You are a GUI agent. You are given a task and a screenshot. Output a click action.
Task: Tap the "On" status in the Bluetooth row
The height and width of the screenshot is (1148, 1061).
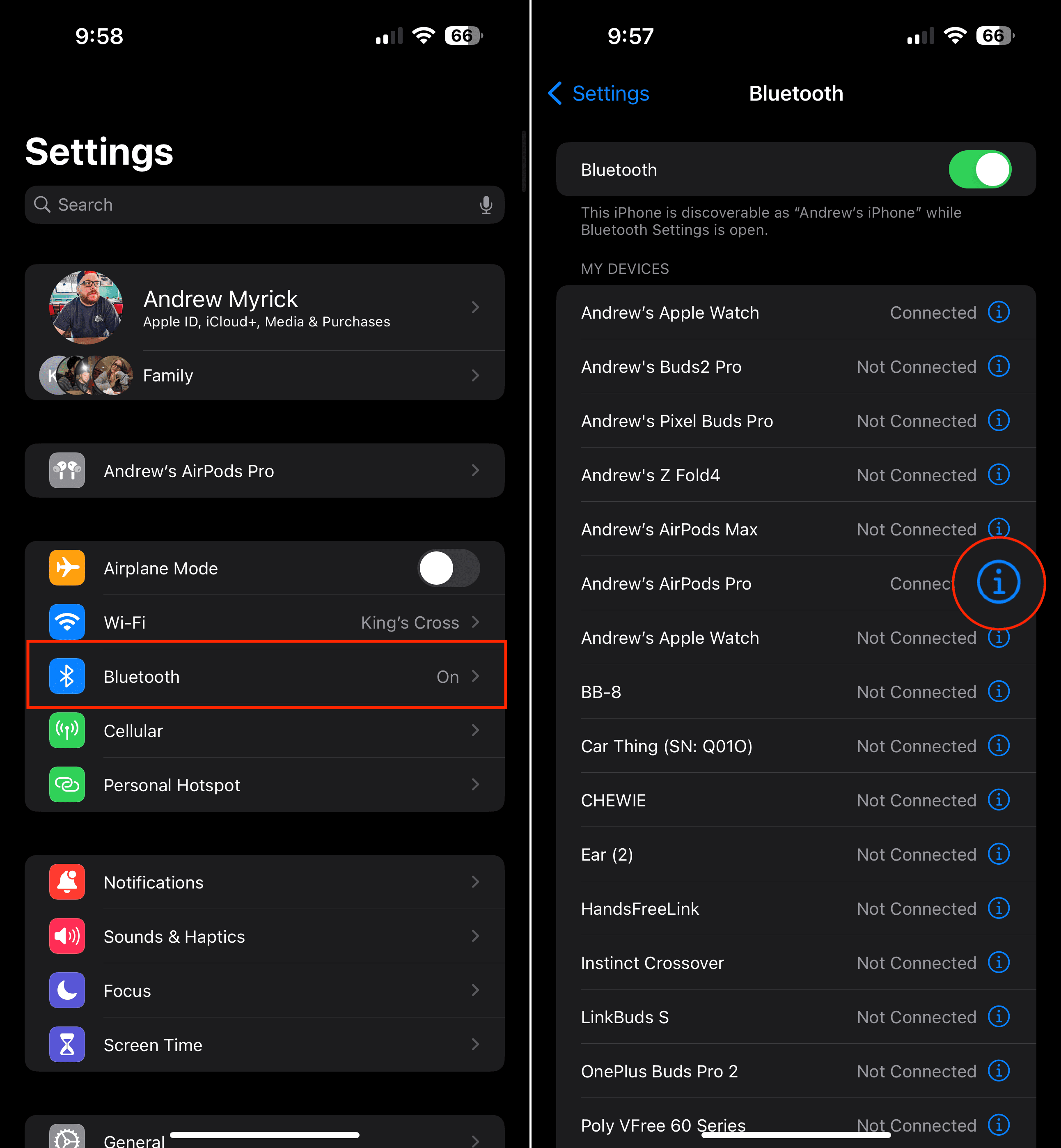[x=448, y=677]
